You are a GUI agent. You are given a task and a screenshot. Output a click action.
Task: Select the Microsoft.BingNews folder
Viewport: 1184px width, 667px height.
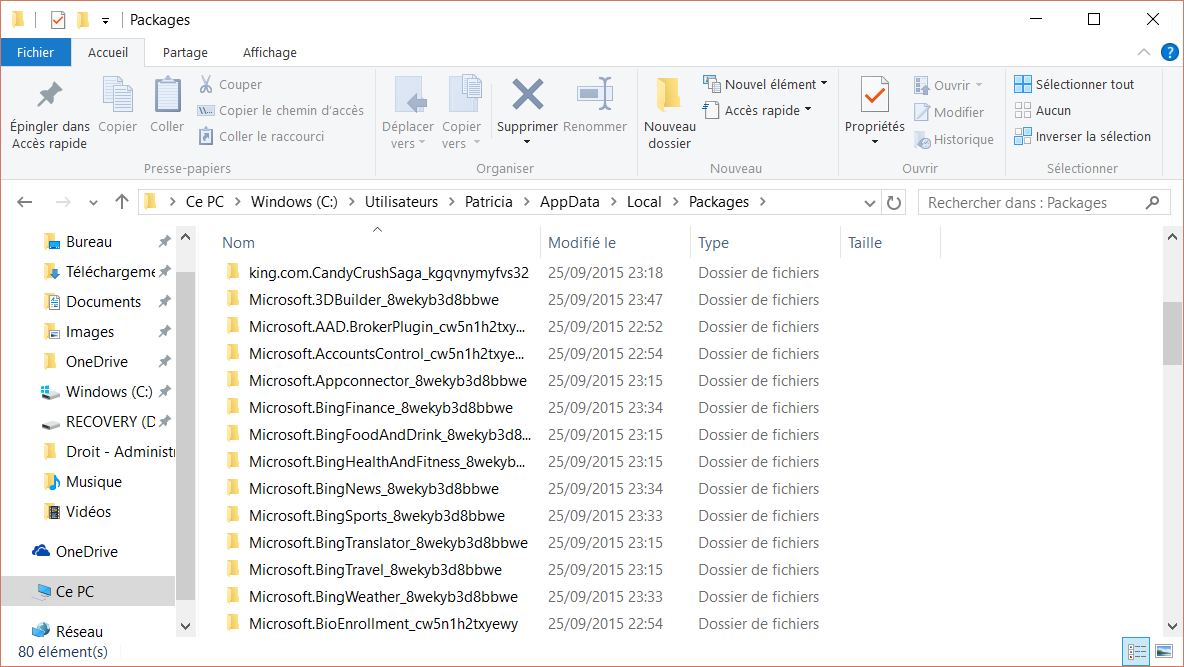[x=374, y=489]
